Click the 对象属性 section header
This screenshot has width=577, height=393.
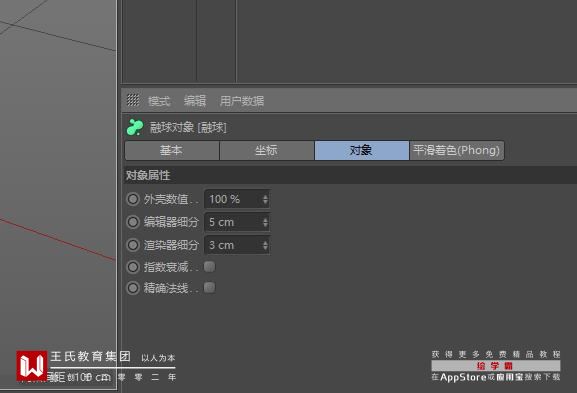[349, 175]
